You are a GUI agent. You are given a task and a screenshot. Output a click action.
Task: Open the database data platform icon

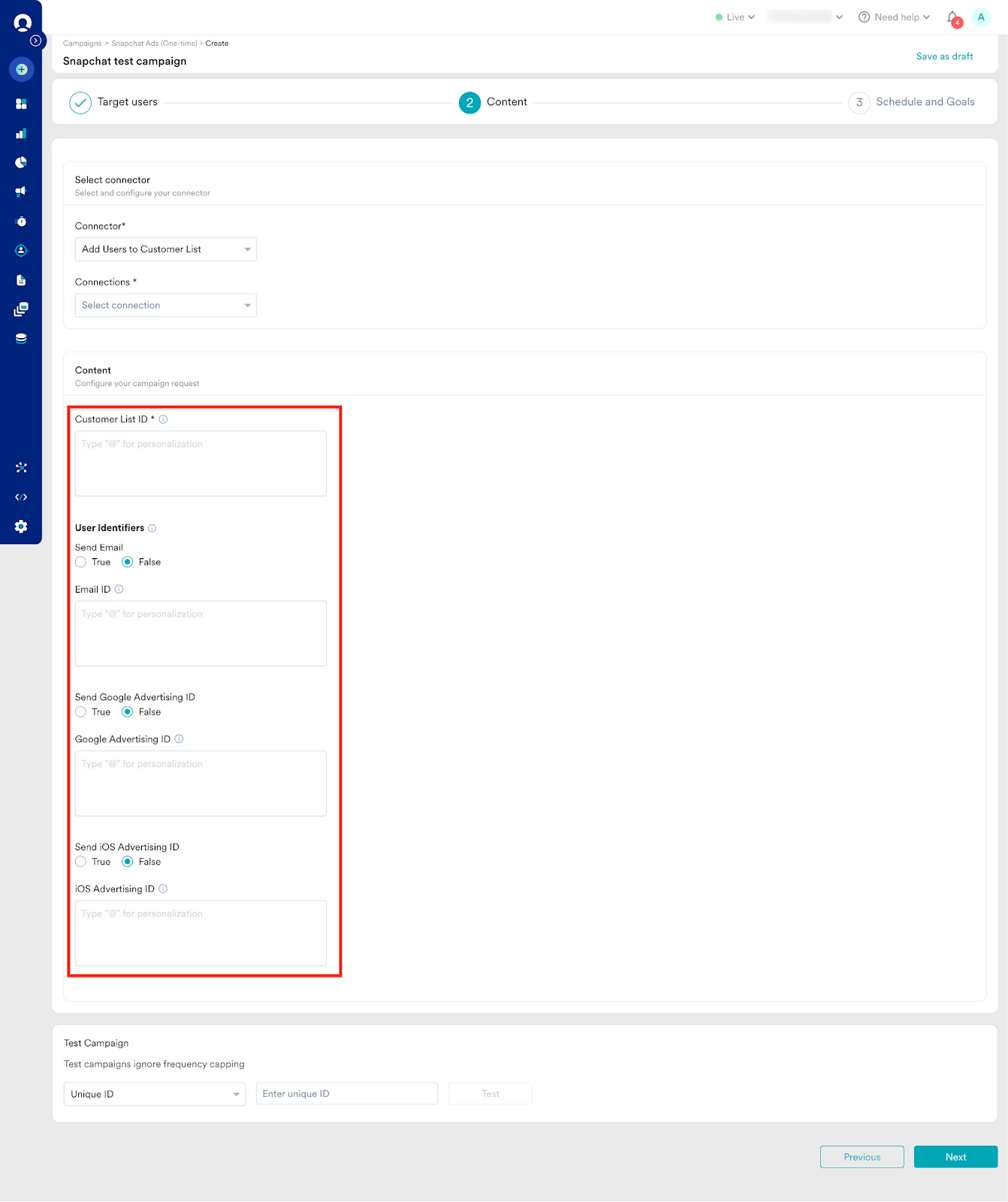click(21, 338)
